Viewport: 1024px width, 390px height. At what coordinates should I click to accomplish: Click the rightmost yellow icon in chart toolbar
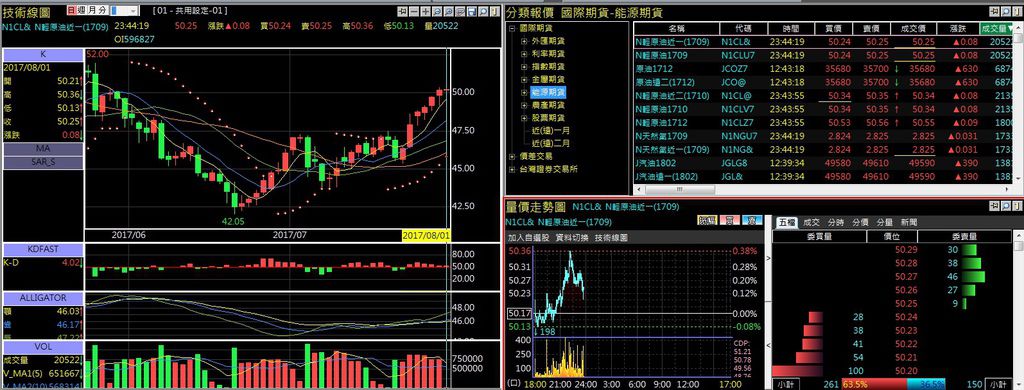coord(494,11)
